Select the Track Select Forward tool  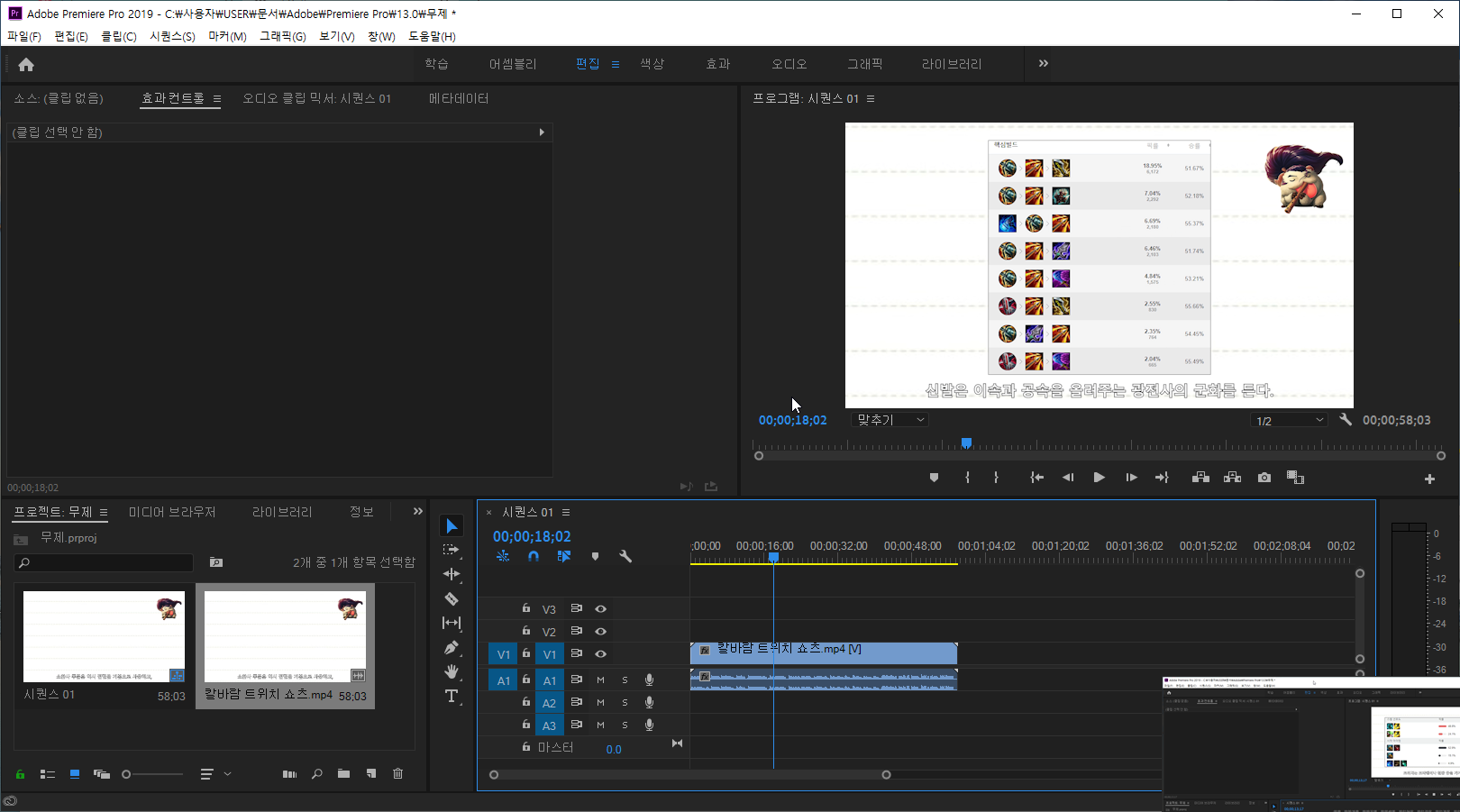(452, 550)
